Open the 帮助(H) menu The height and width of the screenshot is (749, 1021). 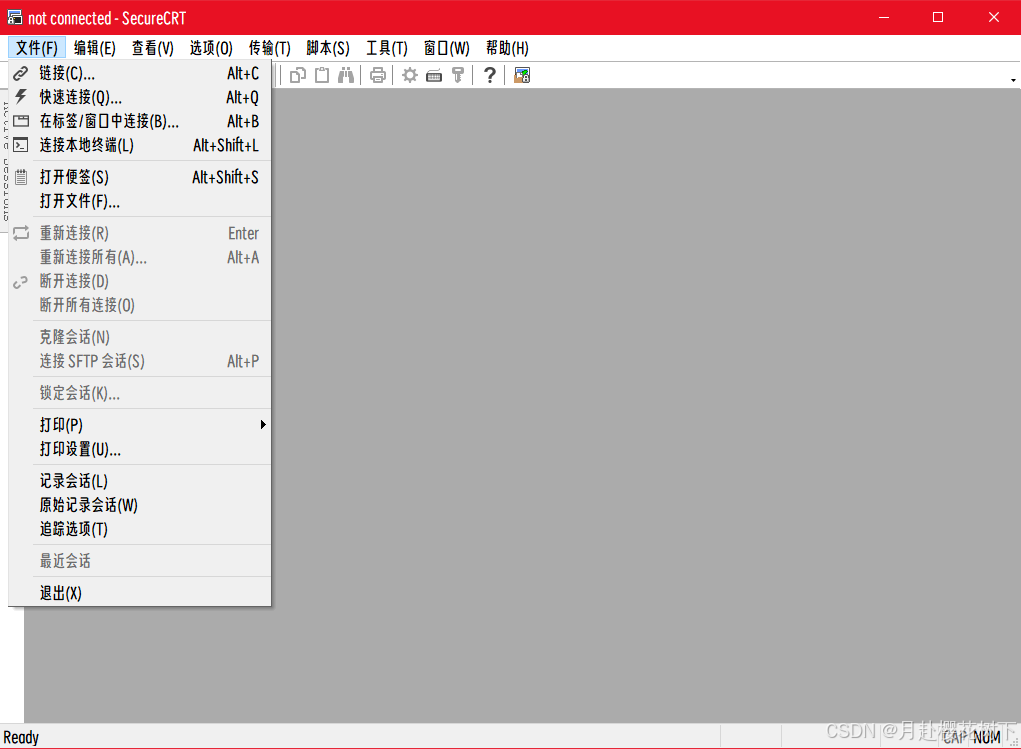[507, 48]
